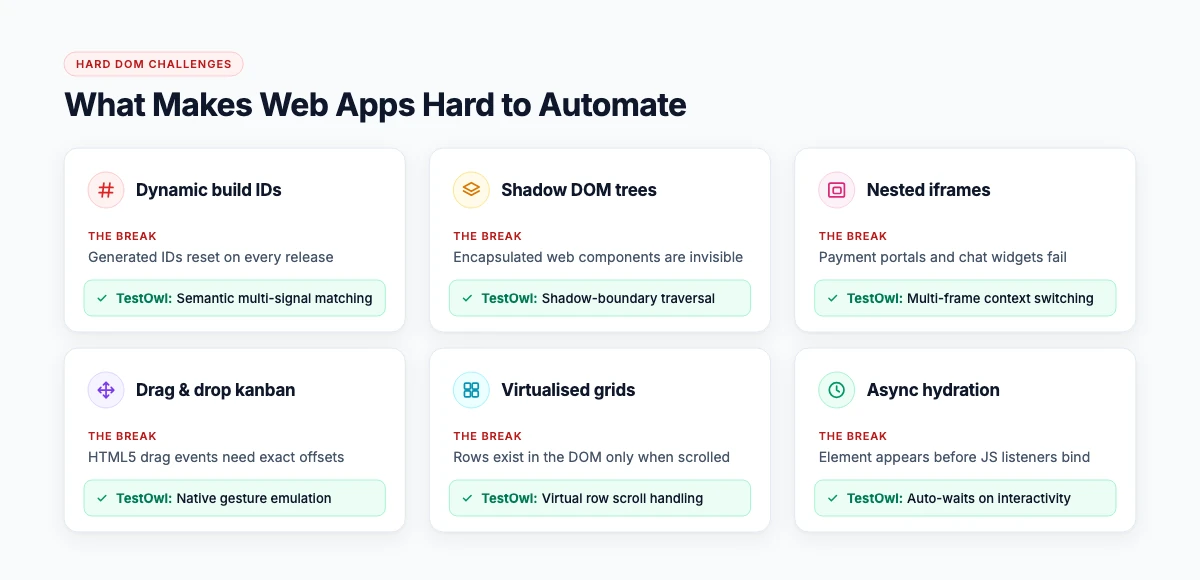Click the checkmark in Semantic multi-signal matching box

(102, 298)
